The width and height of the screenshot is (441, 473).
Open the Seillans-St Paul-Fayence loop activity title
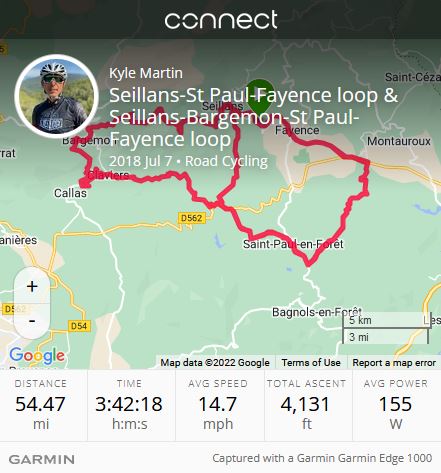click(x=254, y=117)
